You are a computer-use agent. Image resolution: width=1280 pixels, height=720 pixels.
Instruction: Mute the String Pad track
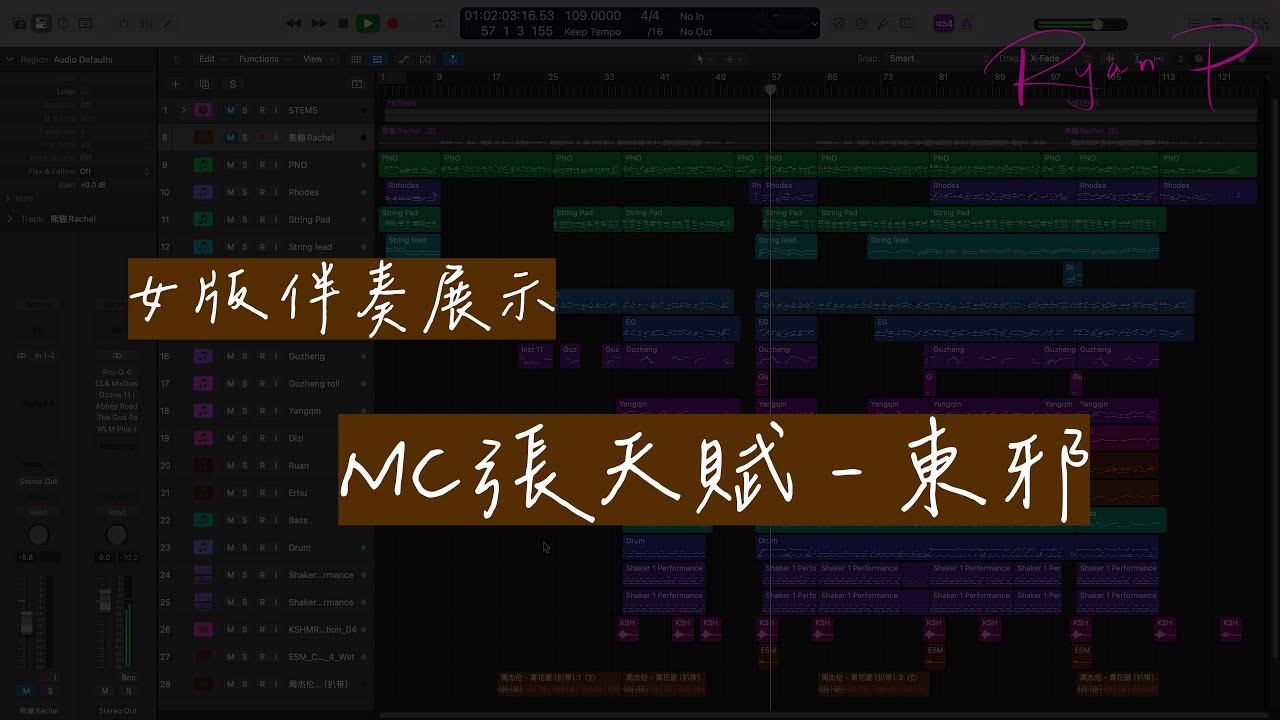pos(230,219)
